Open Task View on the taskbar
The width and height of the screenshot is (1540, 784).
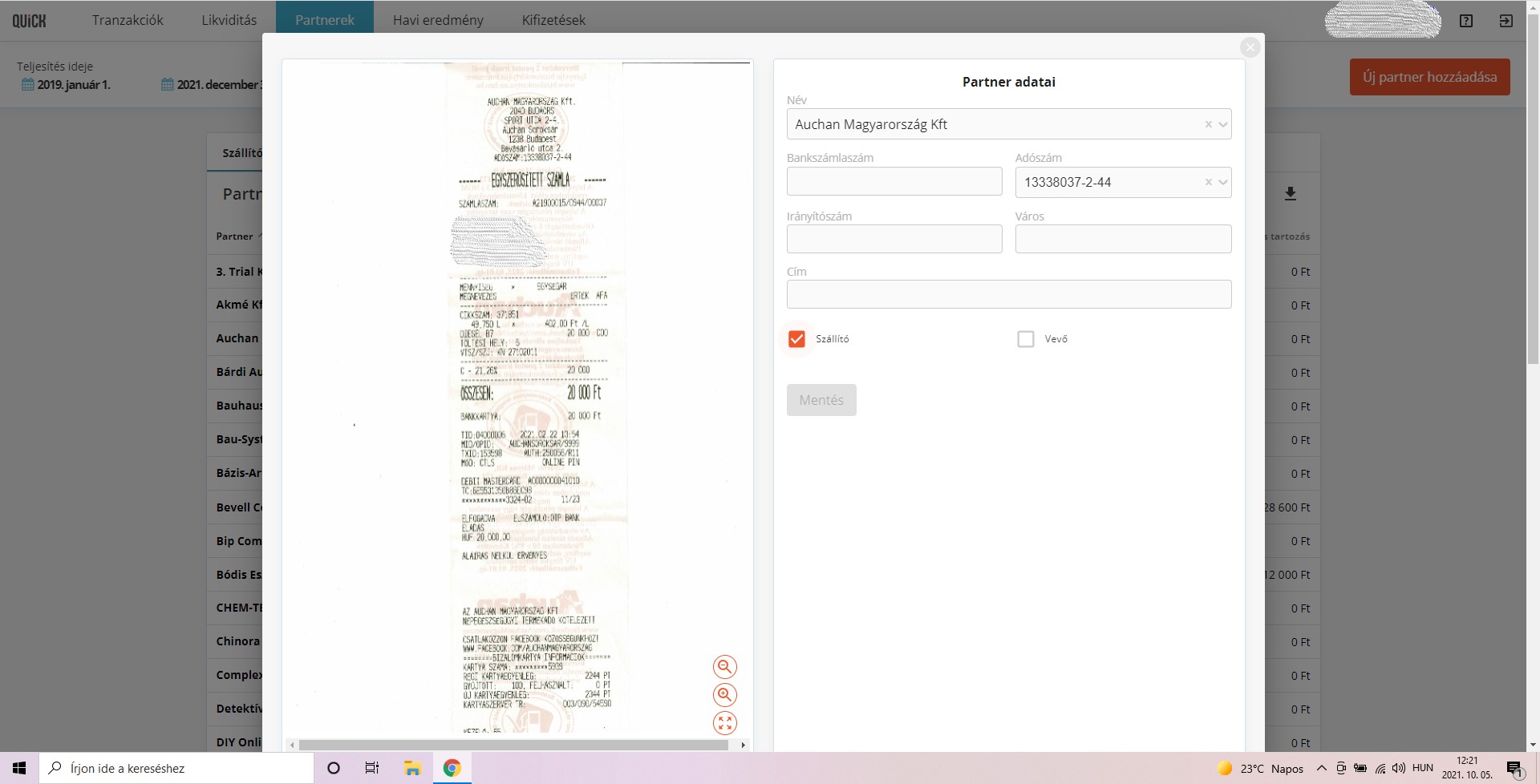point(372,768)
